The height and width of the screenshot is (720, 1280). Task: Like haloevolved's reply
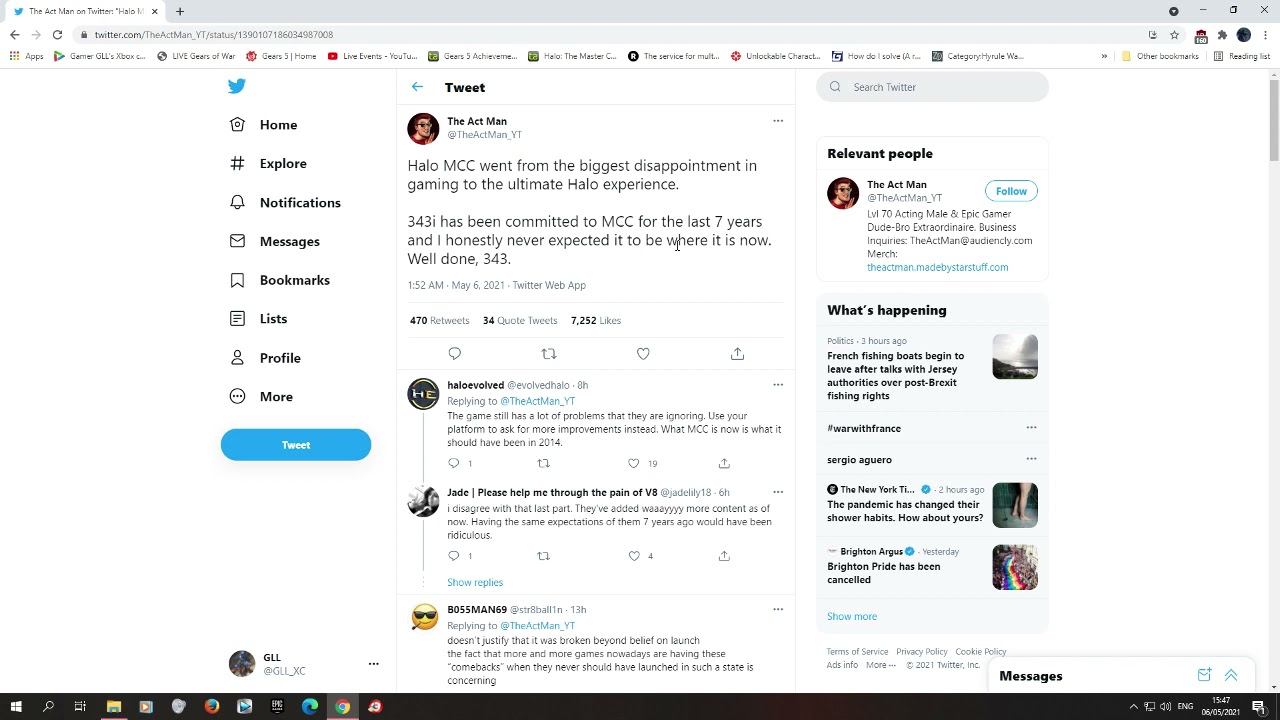coord(633,463)
